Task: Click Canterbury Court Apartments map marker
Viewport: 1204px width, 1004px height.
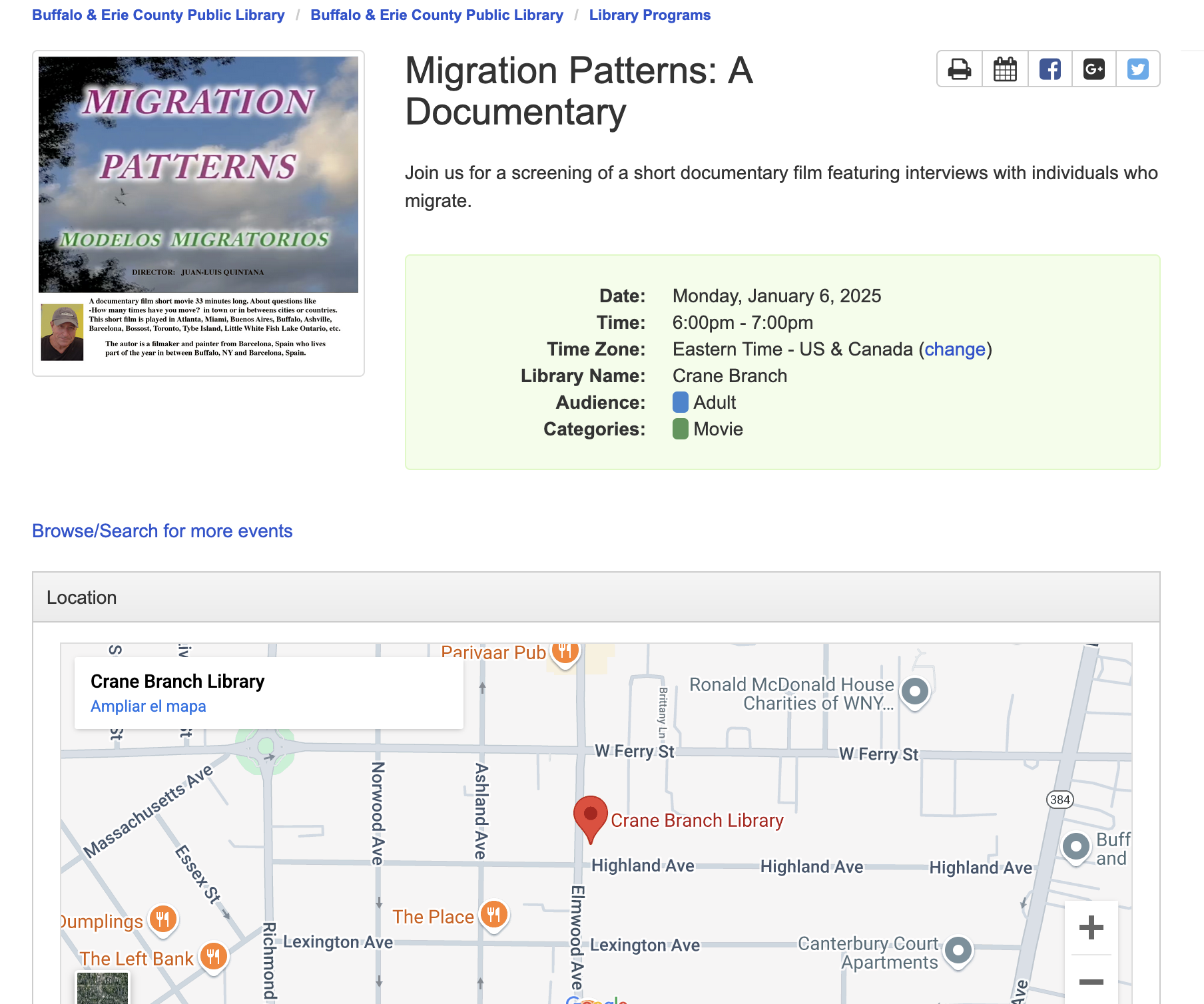Action: pos(958,950)
